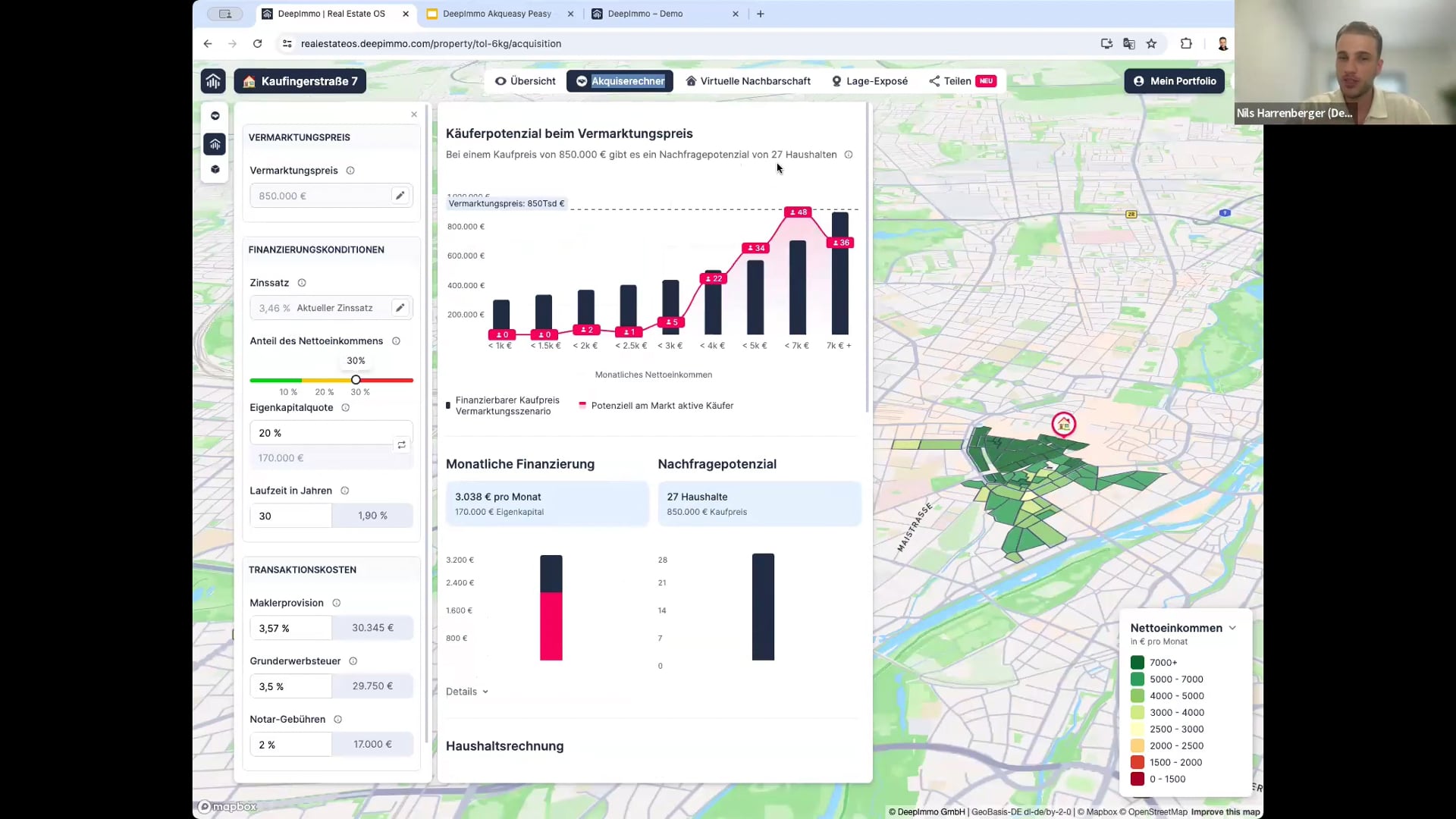This screenshot has height=819, width=1456.
Task: Open the Lage-Exposé tab
Action: 870,81
